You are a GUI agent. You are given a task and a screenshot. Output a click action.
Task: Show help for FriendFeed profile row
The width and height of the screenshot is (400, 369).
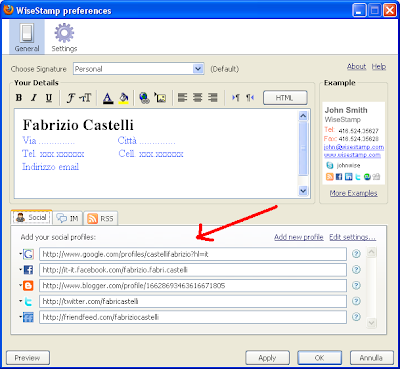(x=356, y=317)
